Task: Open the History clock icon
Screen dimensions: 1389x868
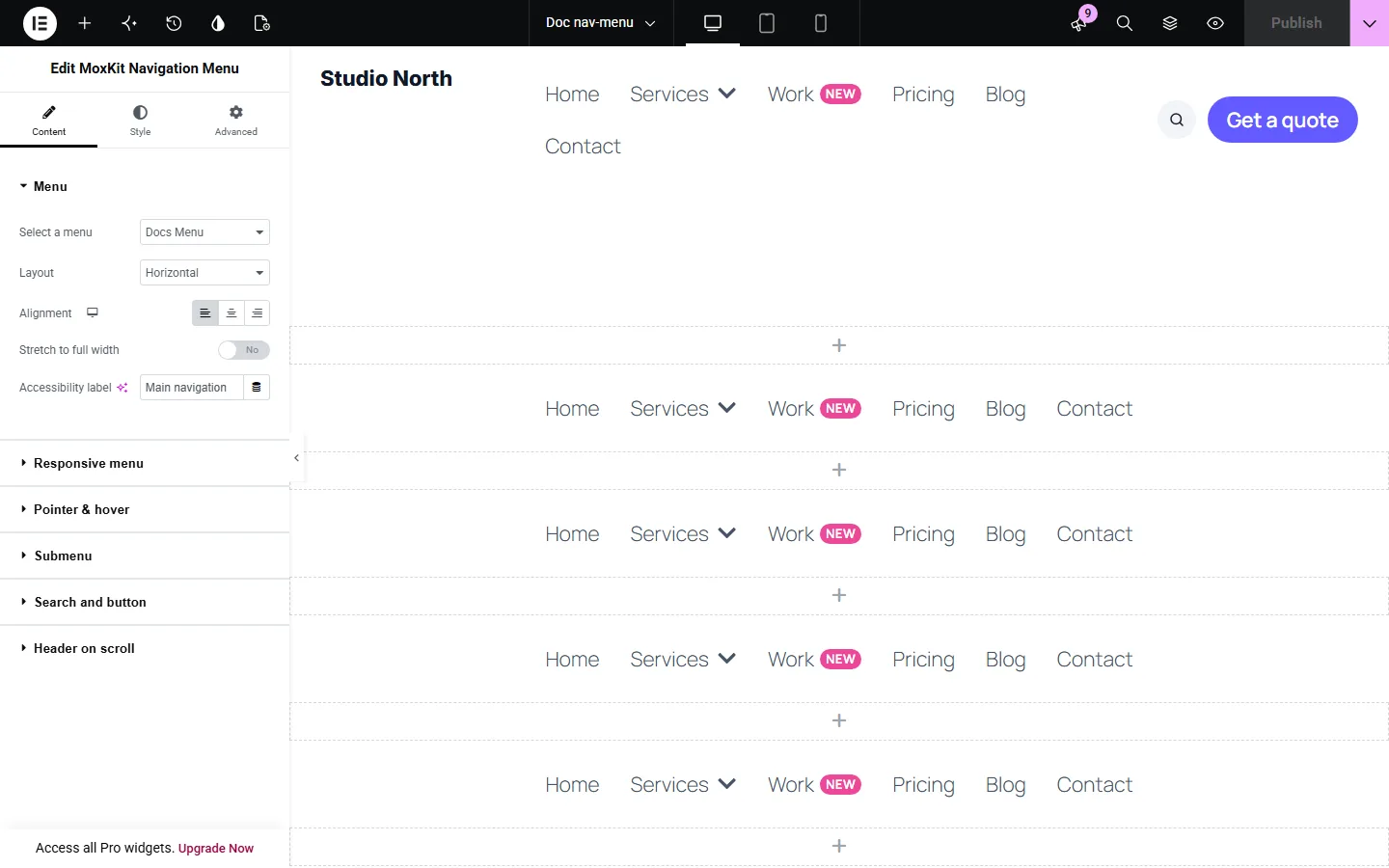Action: pos(174,23)
